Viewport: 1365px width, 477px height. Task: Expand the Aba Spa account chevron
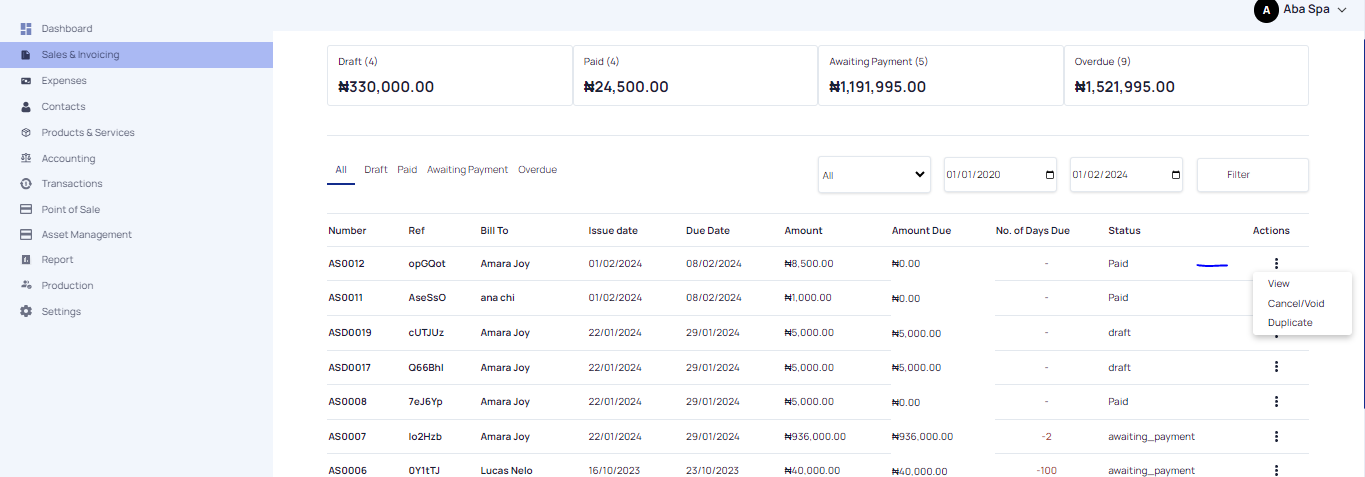pos(1342,9)
